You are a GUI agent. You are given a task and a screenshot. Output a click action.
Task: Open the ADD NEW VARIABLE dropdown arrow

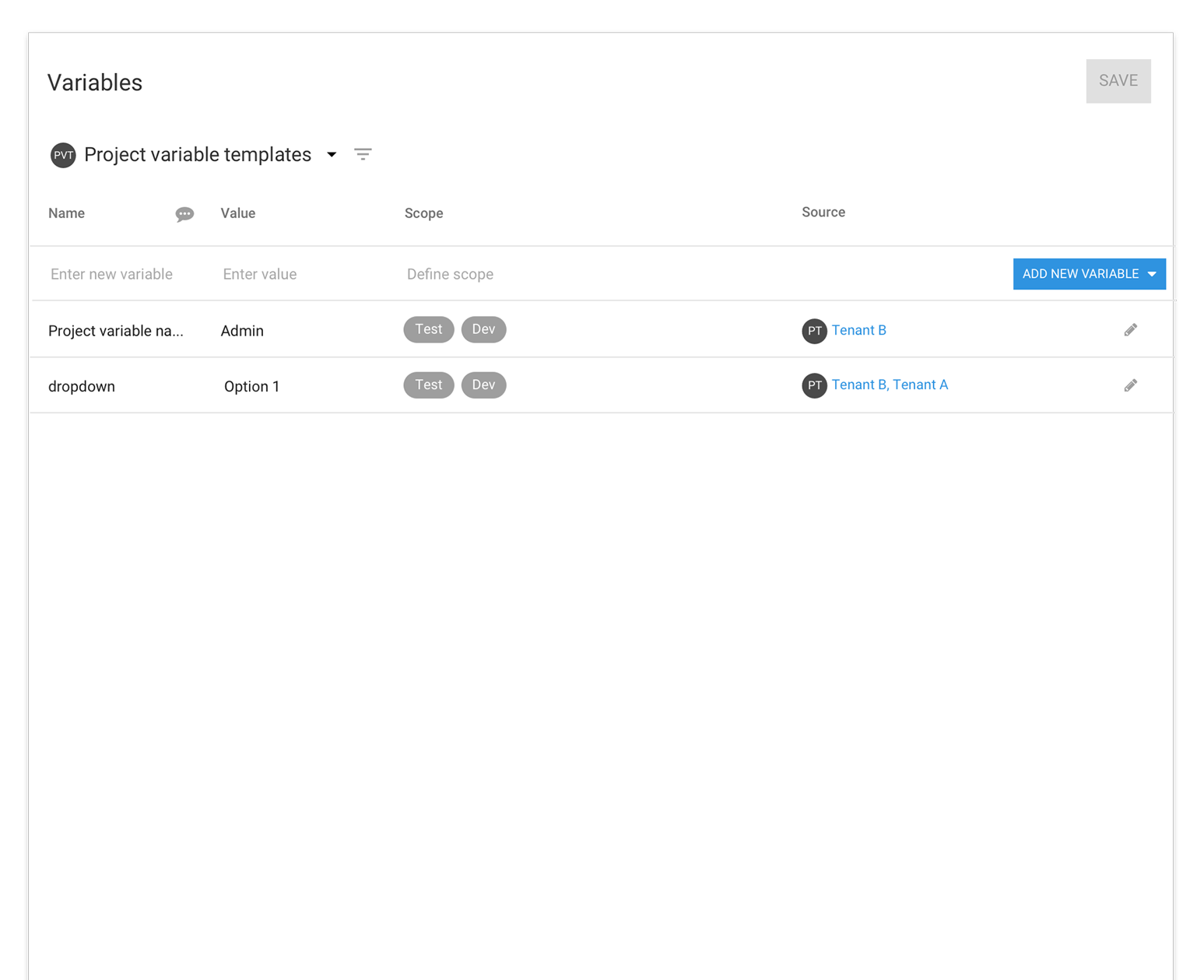1151,273
